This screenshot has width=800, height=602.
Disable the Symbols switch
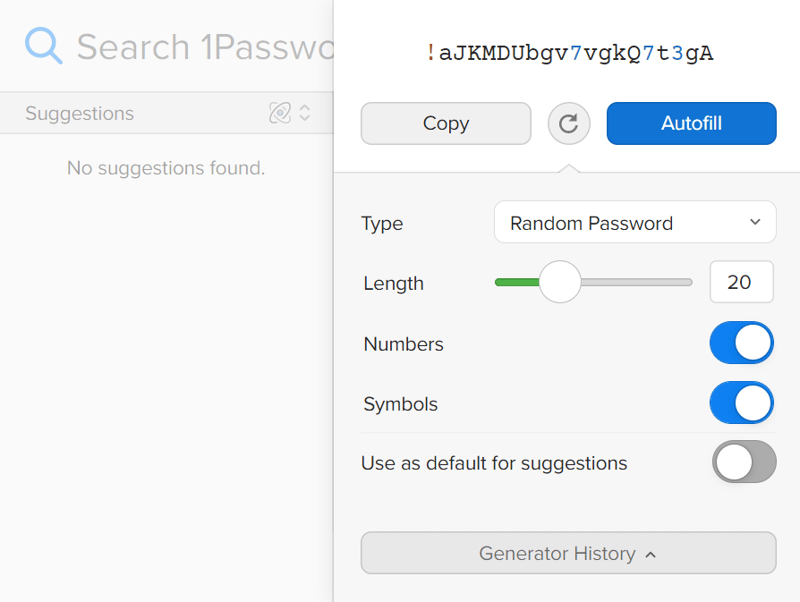coord(741,403)
